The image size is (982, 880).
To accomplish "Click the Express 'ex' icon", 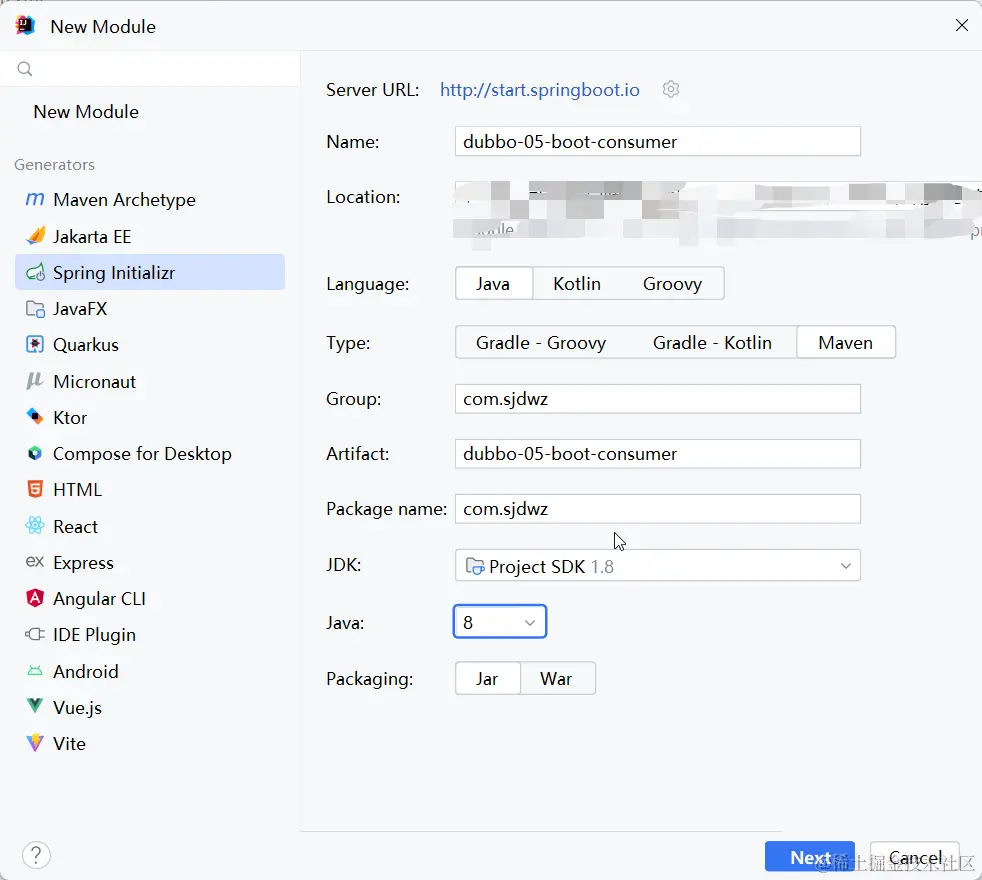I will coord(34,562).
